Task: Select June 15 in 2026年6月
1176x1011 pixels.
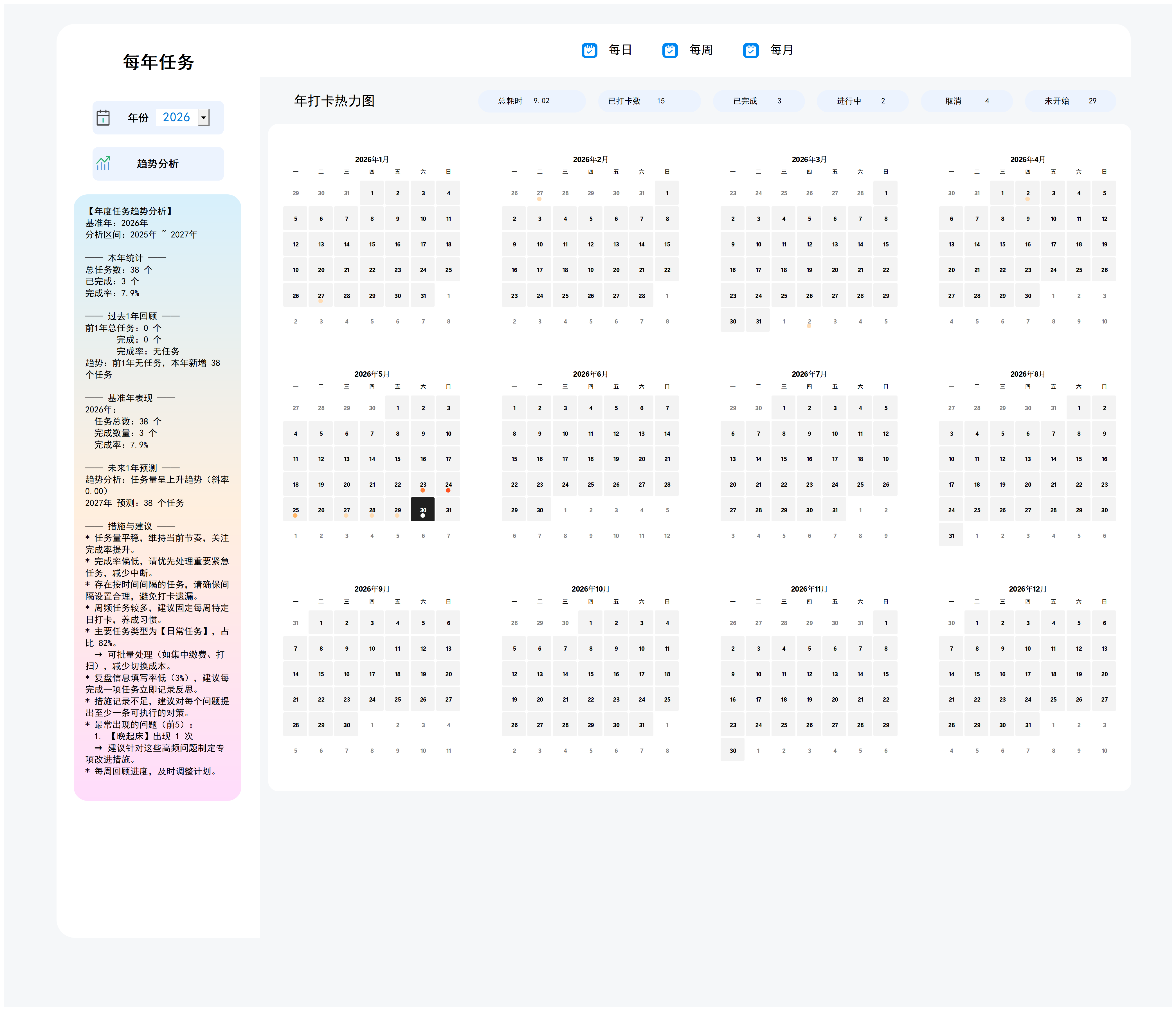Action: 514,459
